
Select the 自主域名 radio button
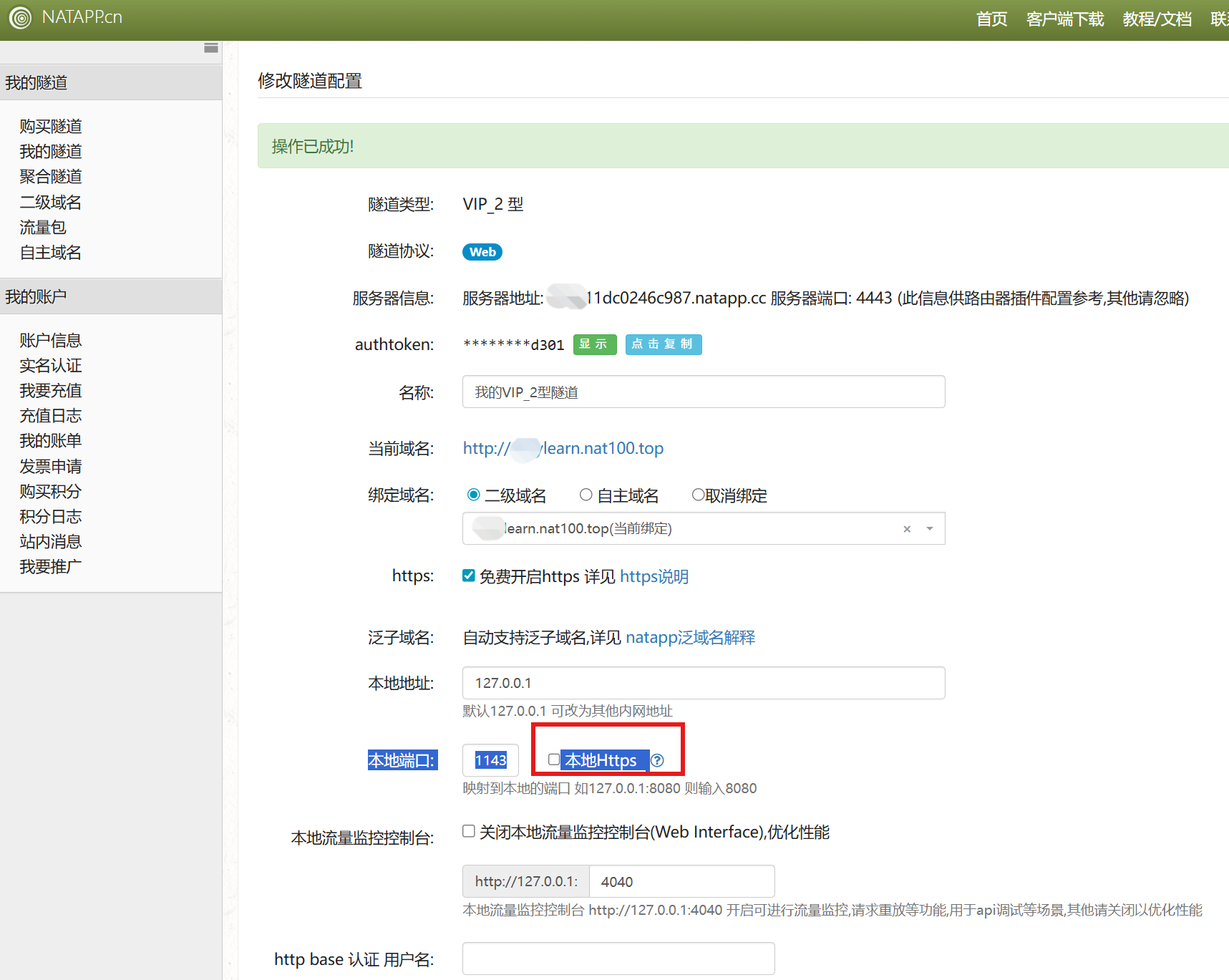tap(586, 495)
